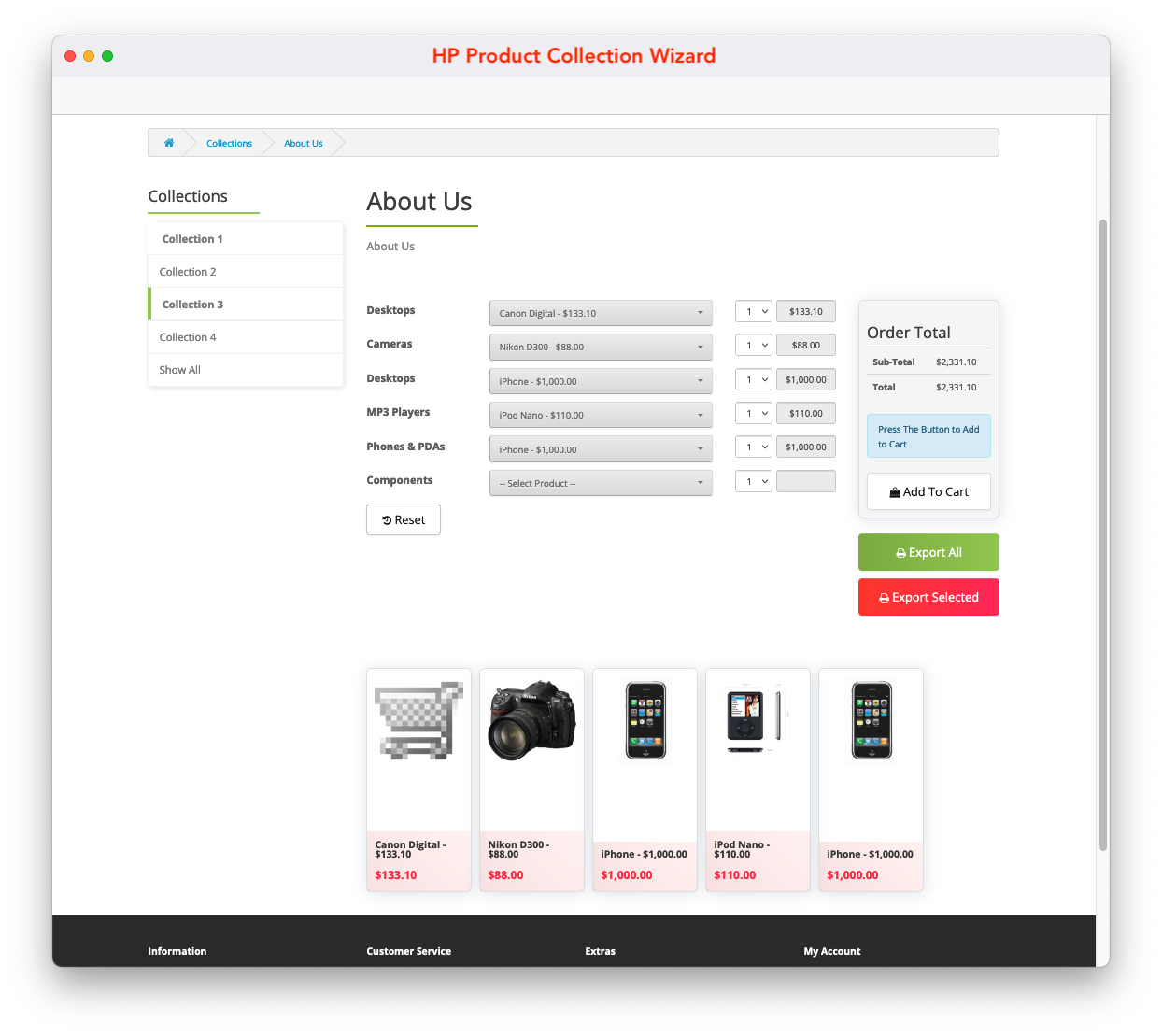Image resolution: width=1162 pixels, height=1036 pixels.
Task: Open the Canon Digital product dropdown
Action: coord(600,313)
